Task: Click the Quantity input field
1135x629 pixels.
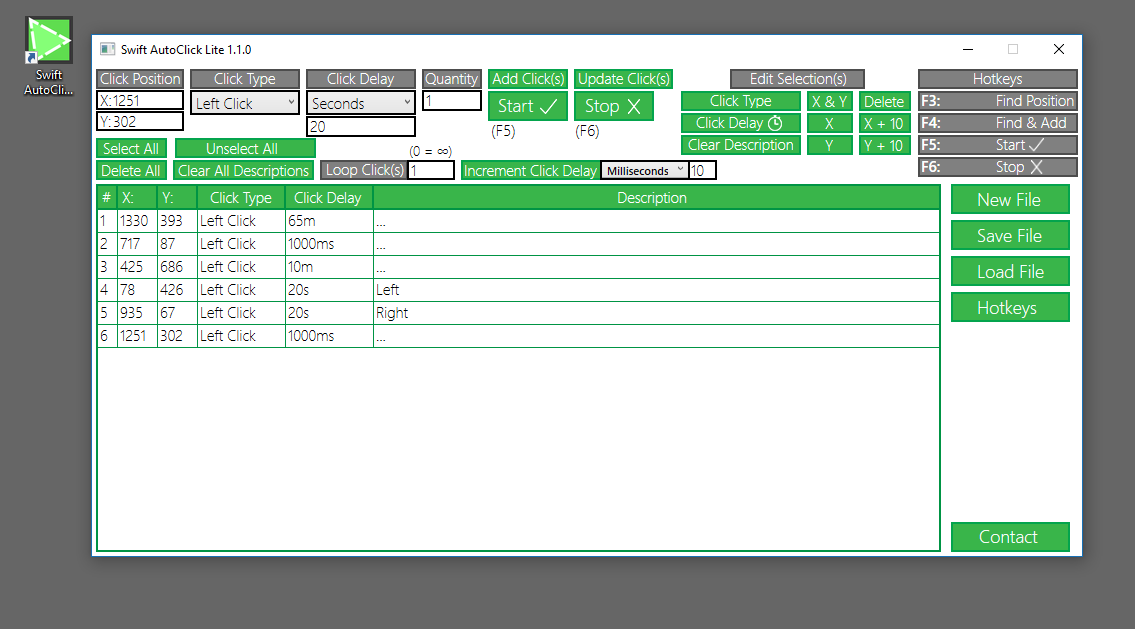Action: 452,101
